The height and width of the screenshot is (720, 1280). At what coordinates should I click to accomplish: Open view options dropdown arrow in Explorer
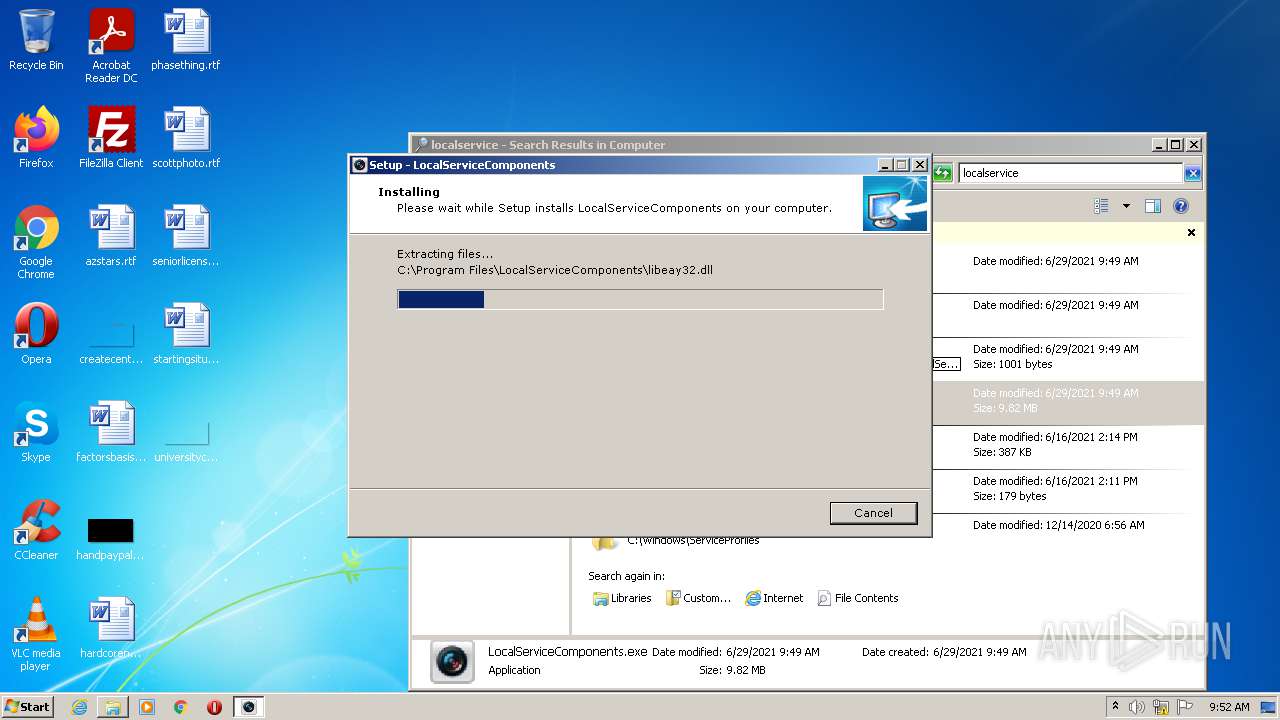click(x=1126, y=206)
